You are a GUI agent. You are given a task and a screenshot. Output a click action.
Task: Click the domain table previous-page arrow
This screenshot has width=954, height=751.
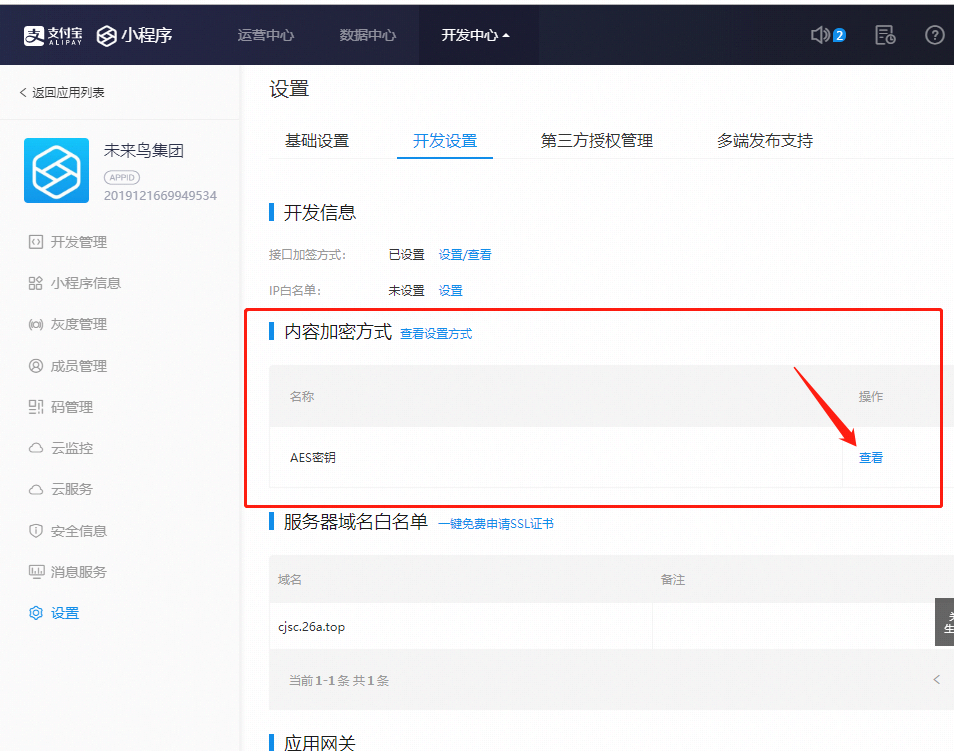[x=937, y=680]
